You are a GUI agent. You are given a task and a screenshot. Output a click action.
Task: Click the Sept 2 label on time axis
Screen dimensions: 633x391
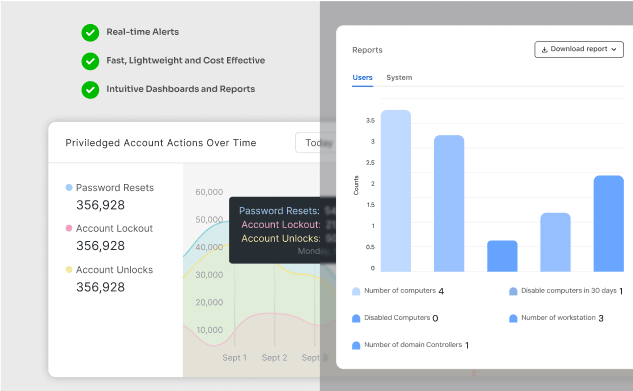click(274, 358)
